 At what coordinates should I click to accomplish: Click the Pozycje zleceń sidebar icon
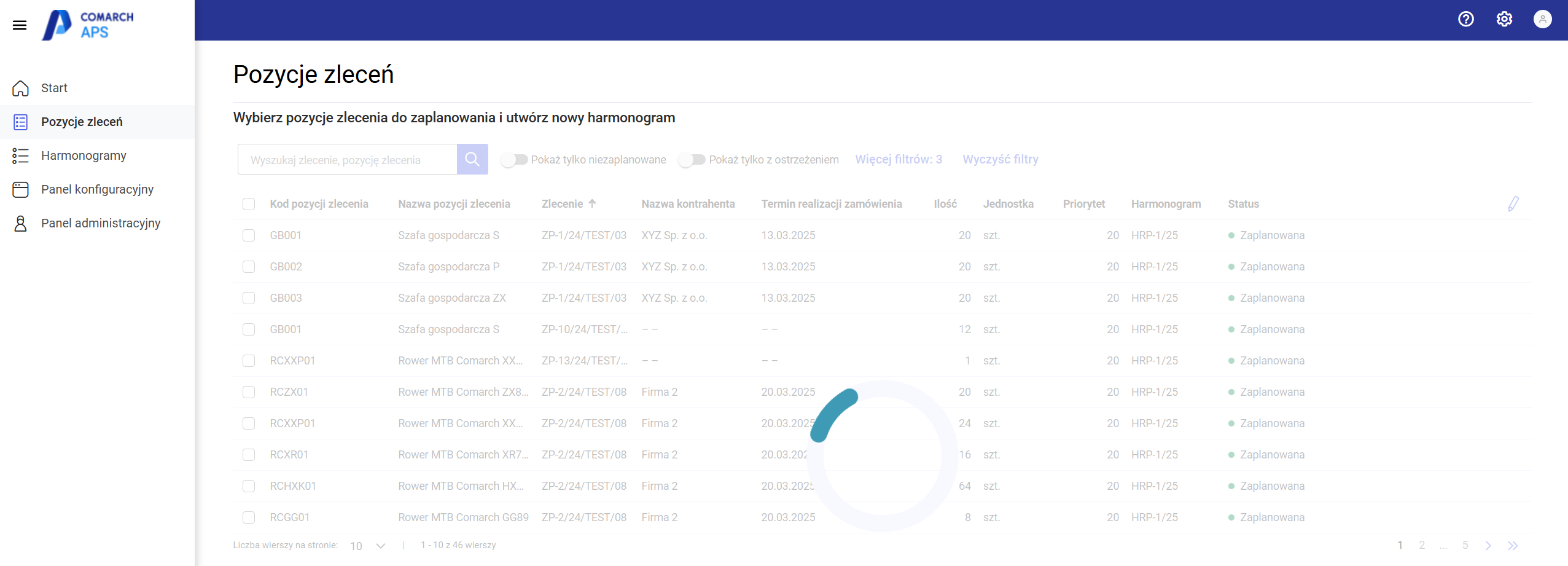(x=20, y=122)
